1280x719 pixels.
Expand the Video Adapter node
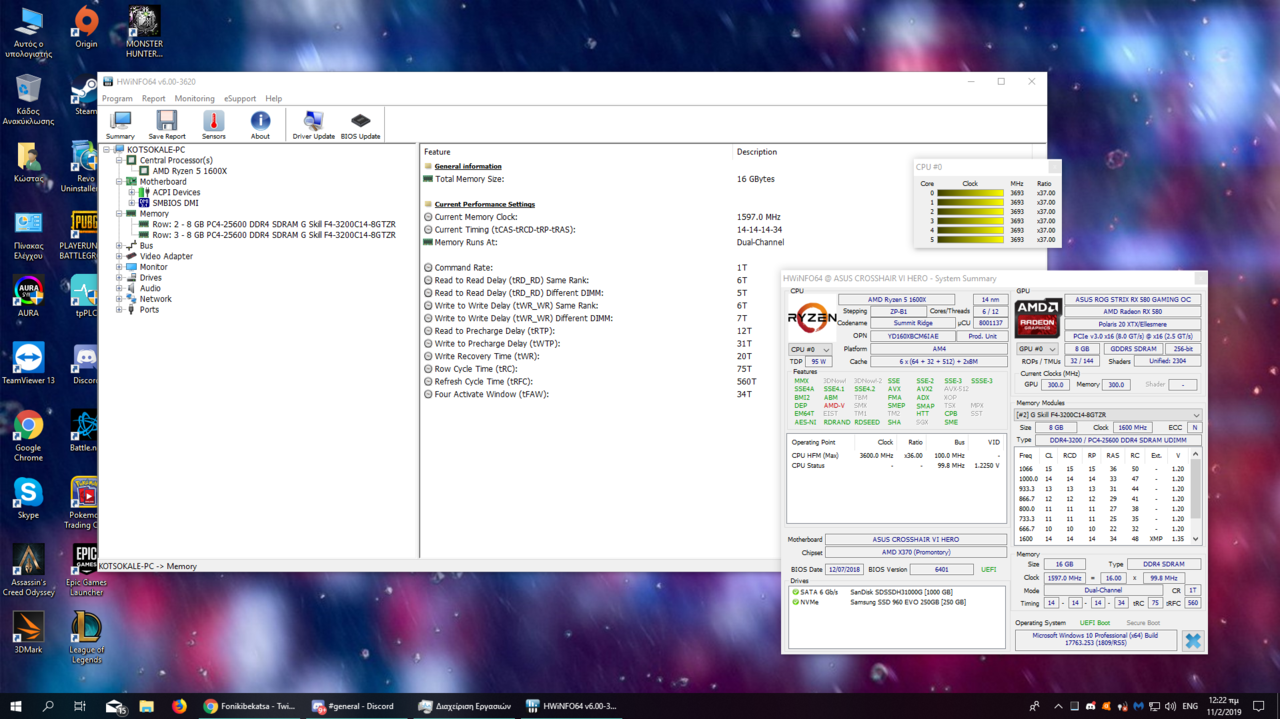tap(119, 256)
